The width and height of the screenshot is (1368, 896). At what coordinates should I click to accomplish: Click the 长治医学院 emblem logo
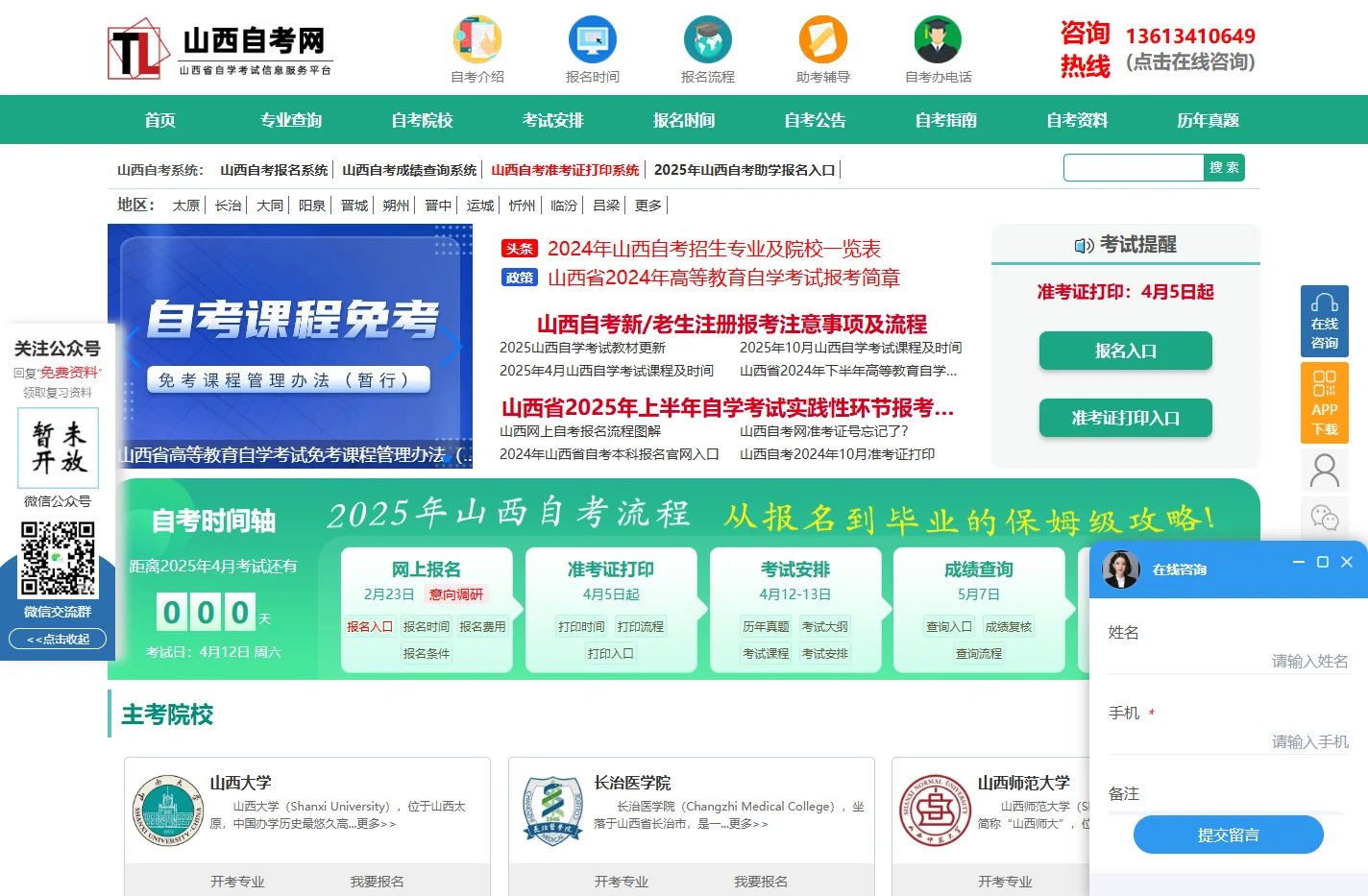pos(552,811)
